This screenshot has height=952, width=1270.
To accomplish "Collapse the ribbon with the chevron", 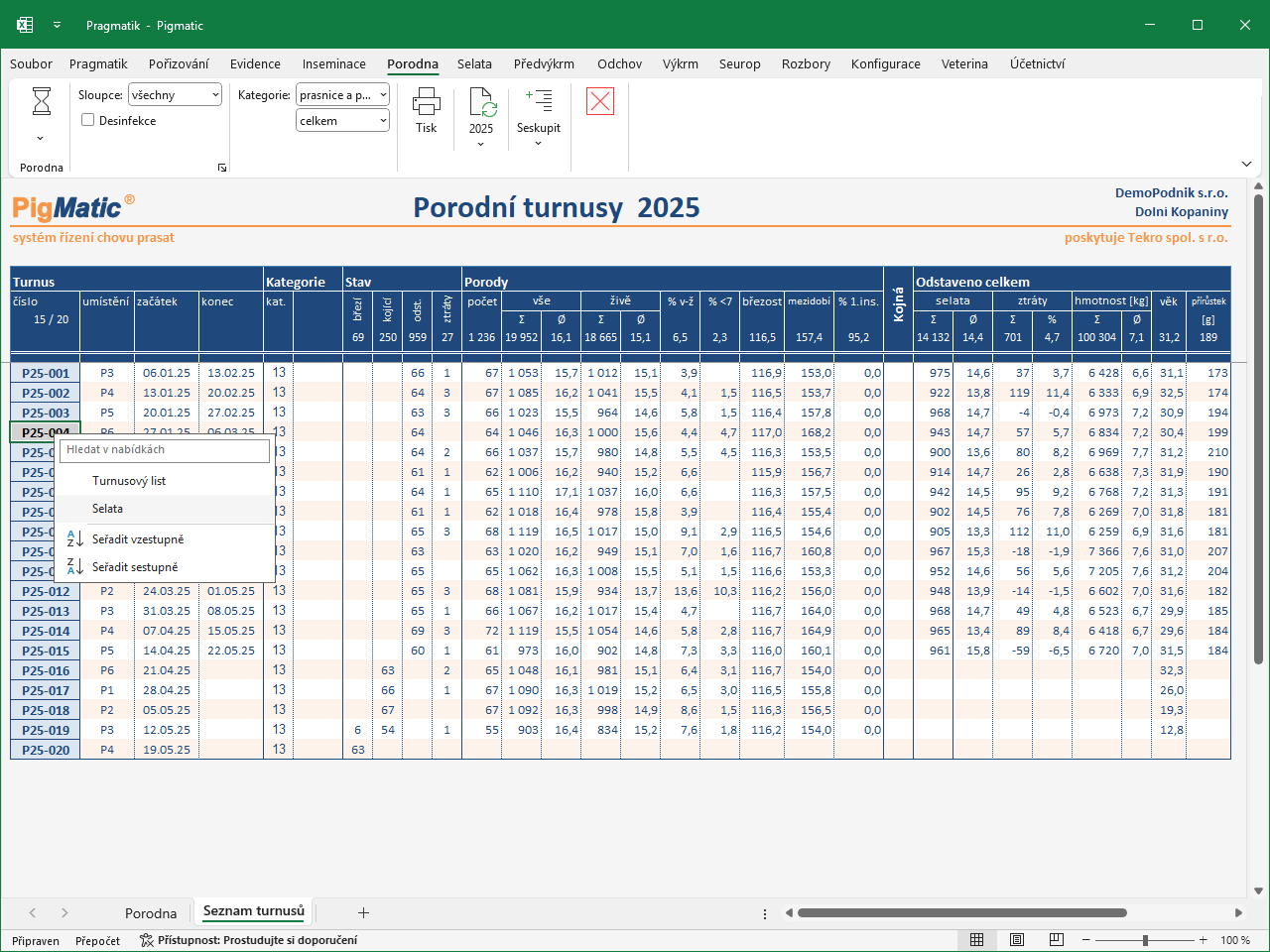I will click(1246, 164).
